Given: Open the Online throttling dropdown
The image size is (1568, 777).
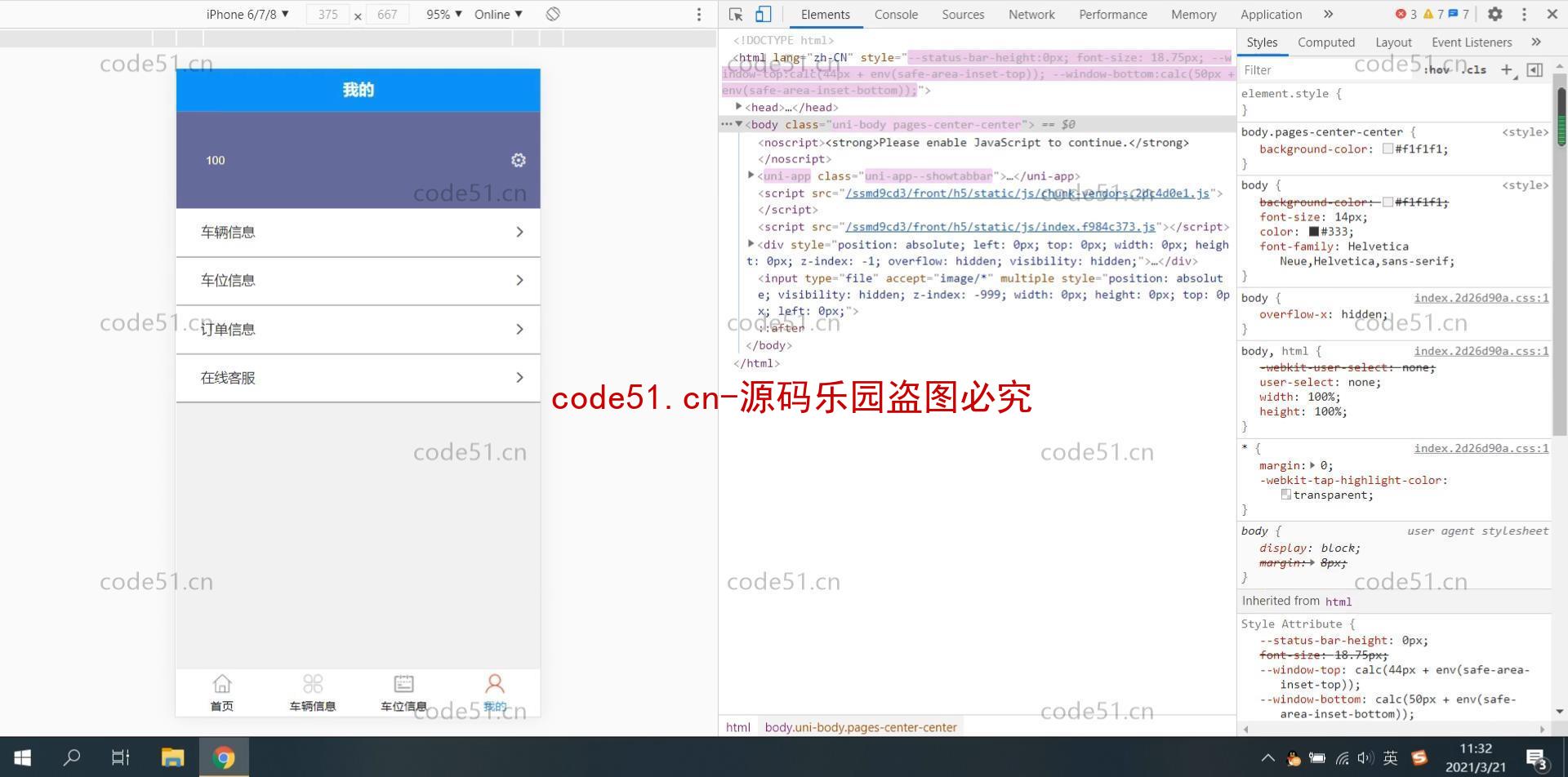Looking at the screenshot, I should (x=498, y=14).
